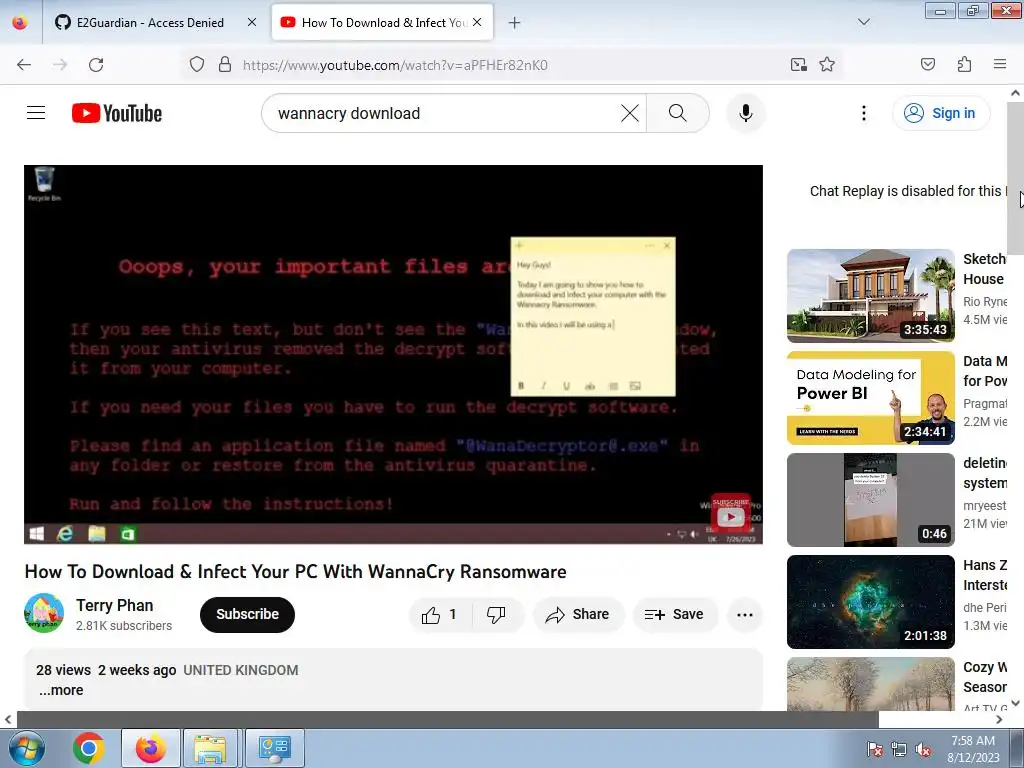Like the video

point(440,615)
